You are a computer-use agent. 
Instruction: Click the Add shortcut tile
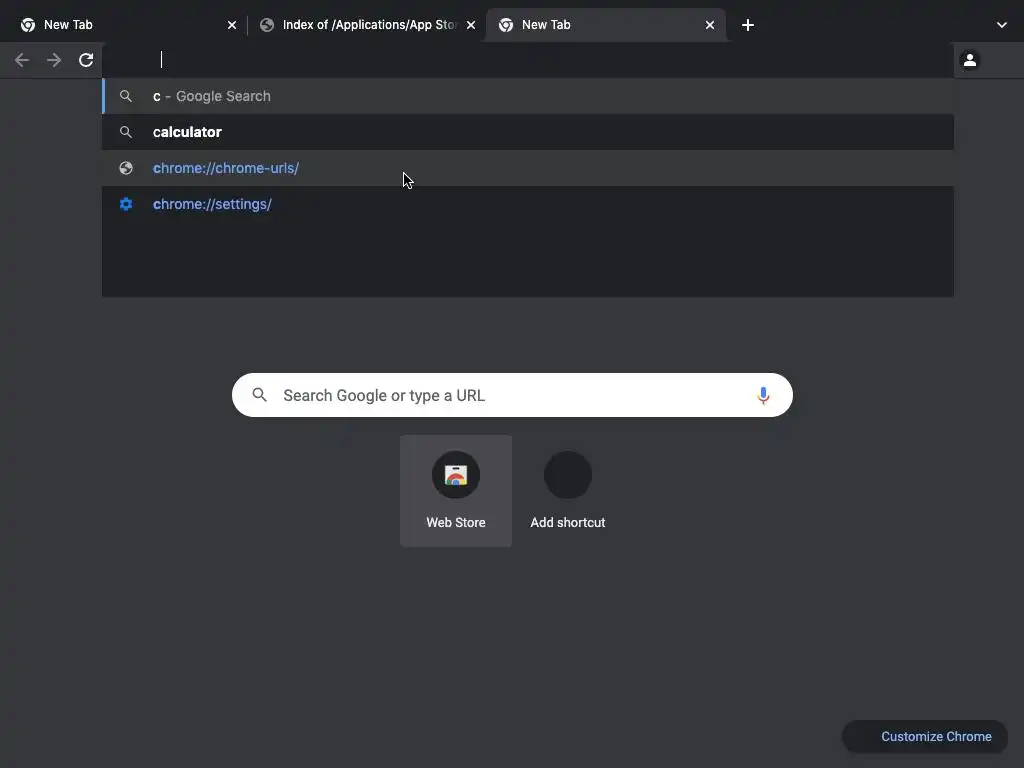click(x=568, y=490)
